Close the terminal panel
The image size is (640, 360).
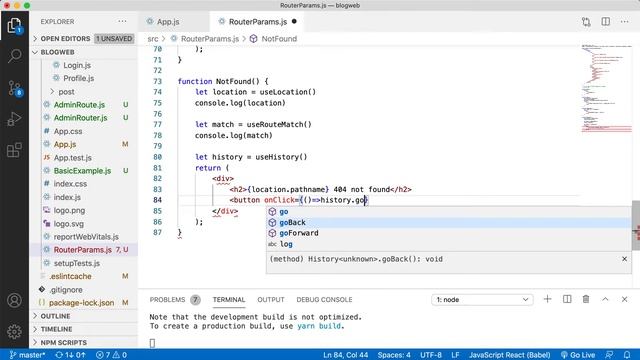tap(624, 299)
